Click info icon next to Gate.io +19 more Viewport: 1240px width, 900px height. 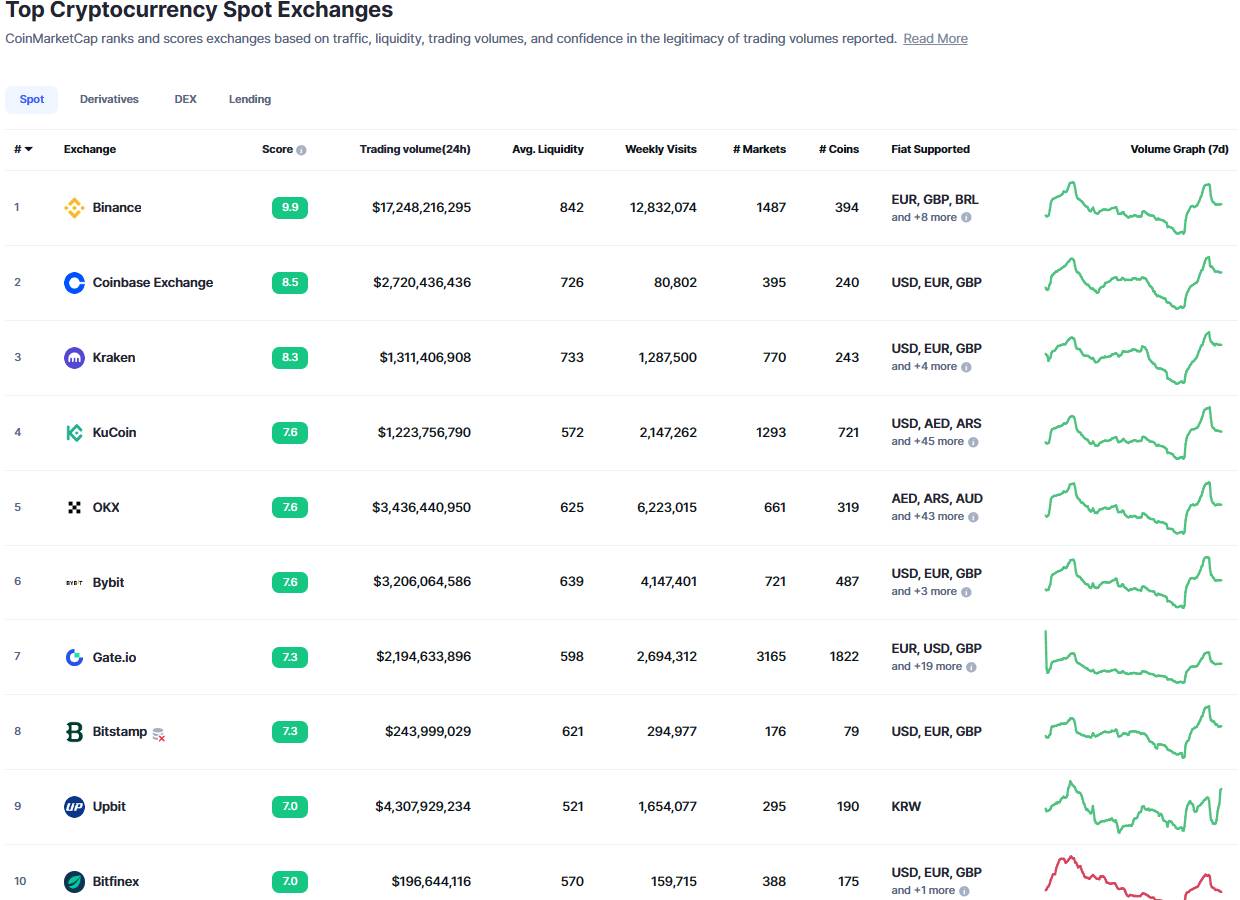point(971,667)
